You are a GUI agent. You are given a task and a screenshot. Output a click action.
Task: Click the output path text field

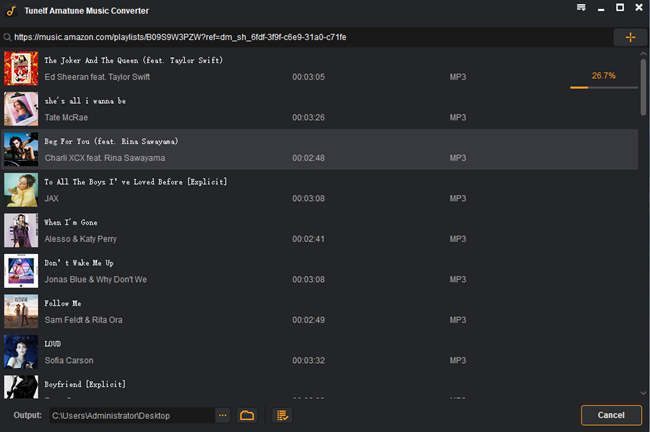(x=130, y=415)
